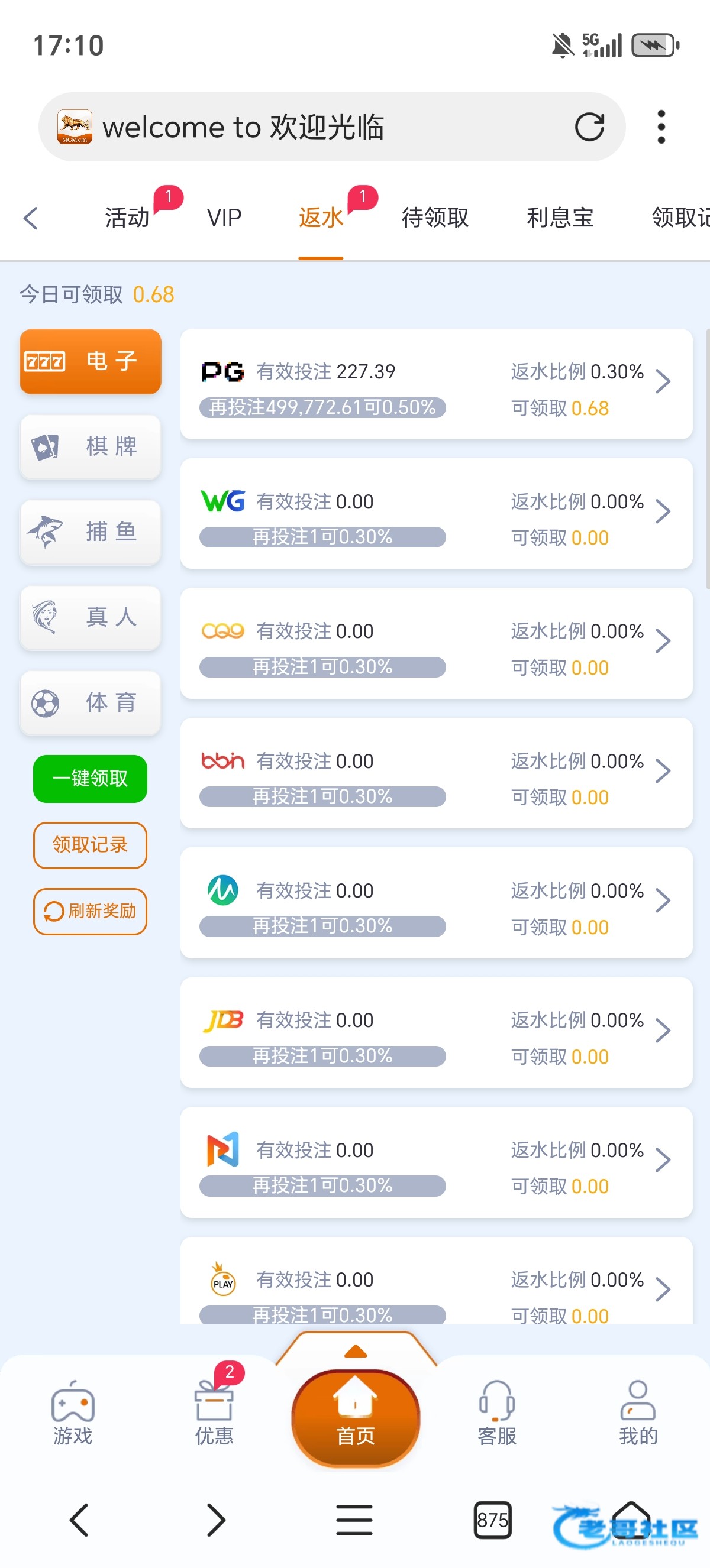This screenshot has width=710, height=1568.
Task: Click the 刷新奖励 refresh rewards button
Action: [90, 911]
